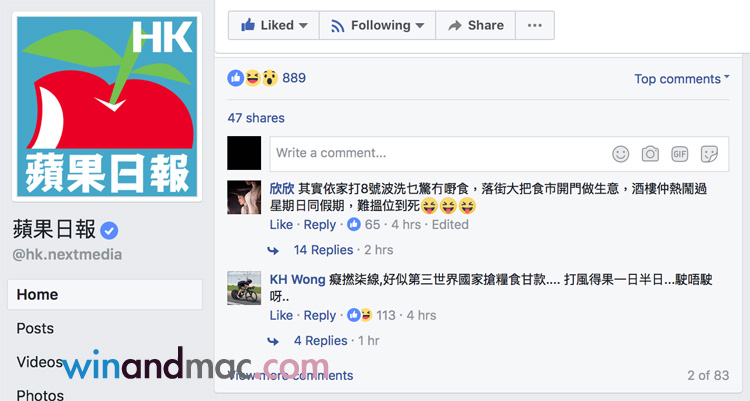Click the emoji smiley icon in comment box
The height and width of the screenshot is (401, 750).
point(620,154)
